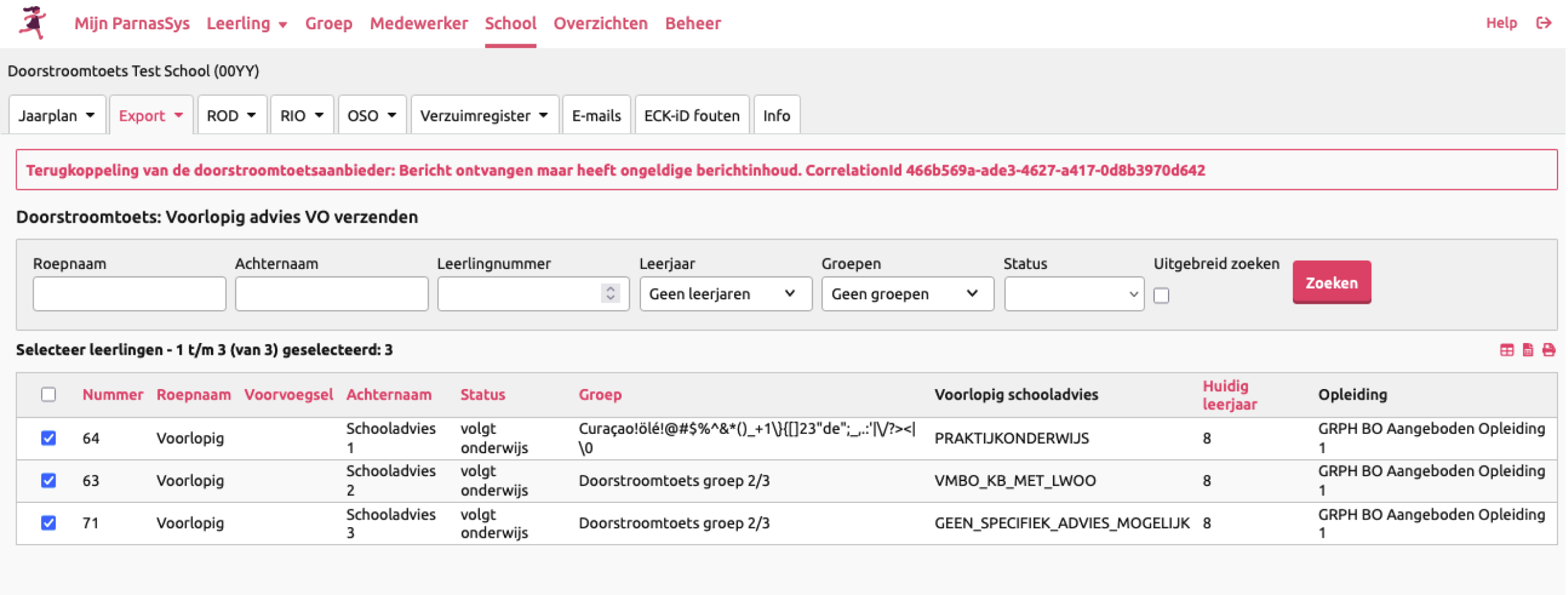Viewport: 1568px width, 595px height.
Task: Focus the Leerlingnummer input field
Action: [534, 294]
